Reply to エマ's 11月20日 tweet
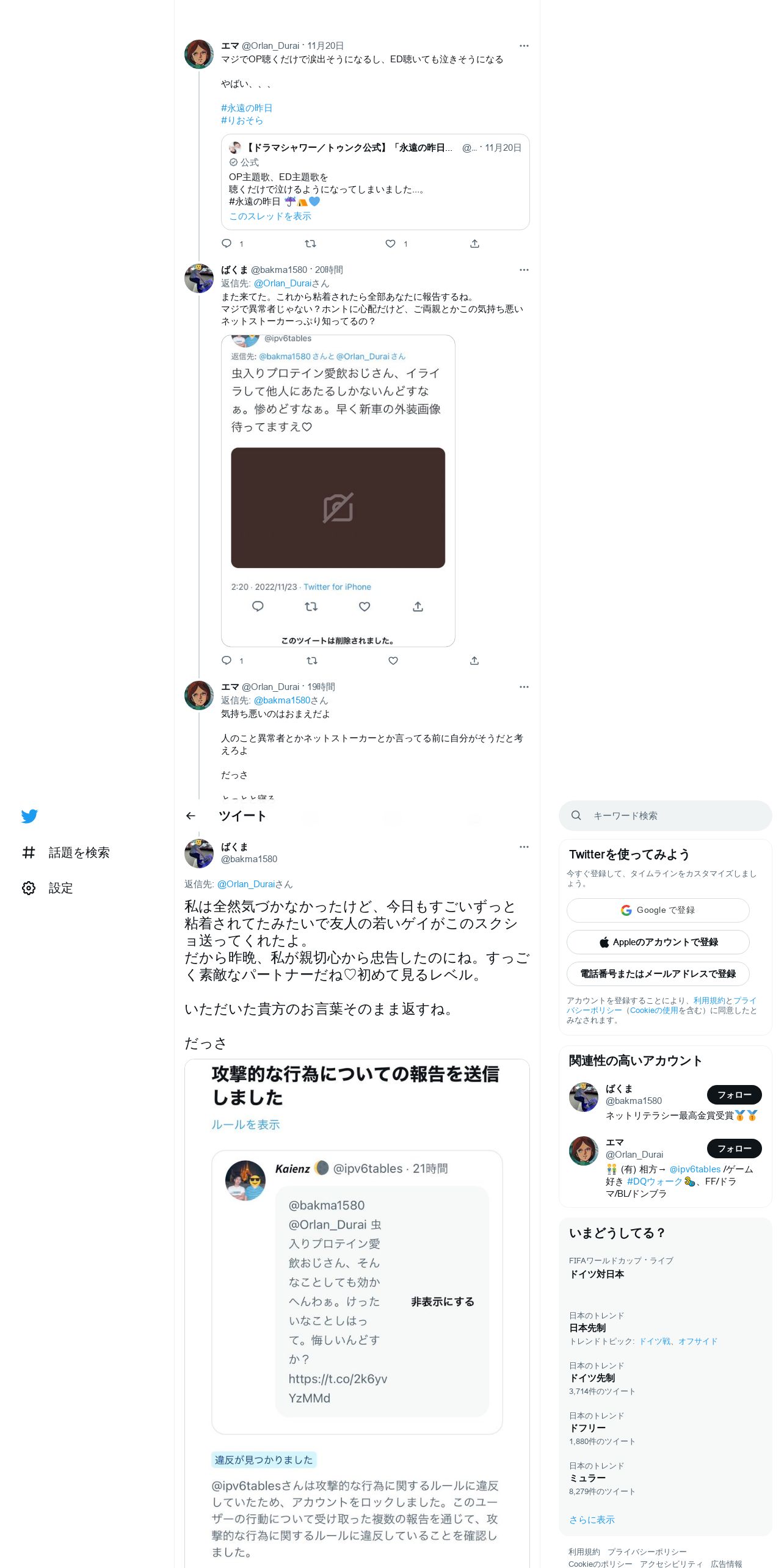 point(227,244)
